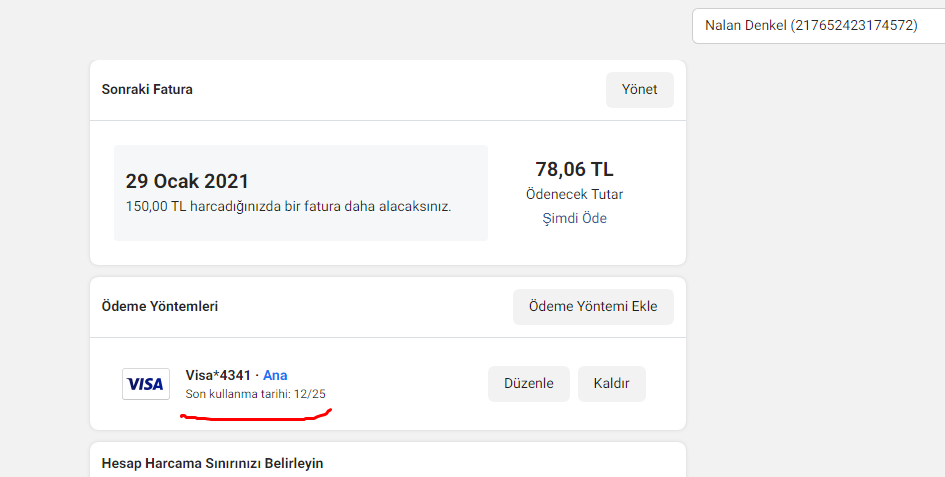
Task: Click the red underline beneath the expiry date
Action: point(256,415)
